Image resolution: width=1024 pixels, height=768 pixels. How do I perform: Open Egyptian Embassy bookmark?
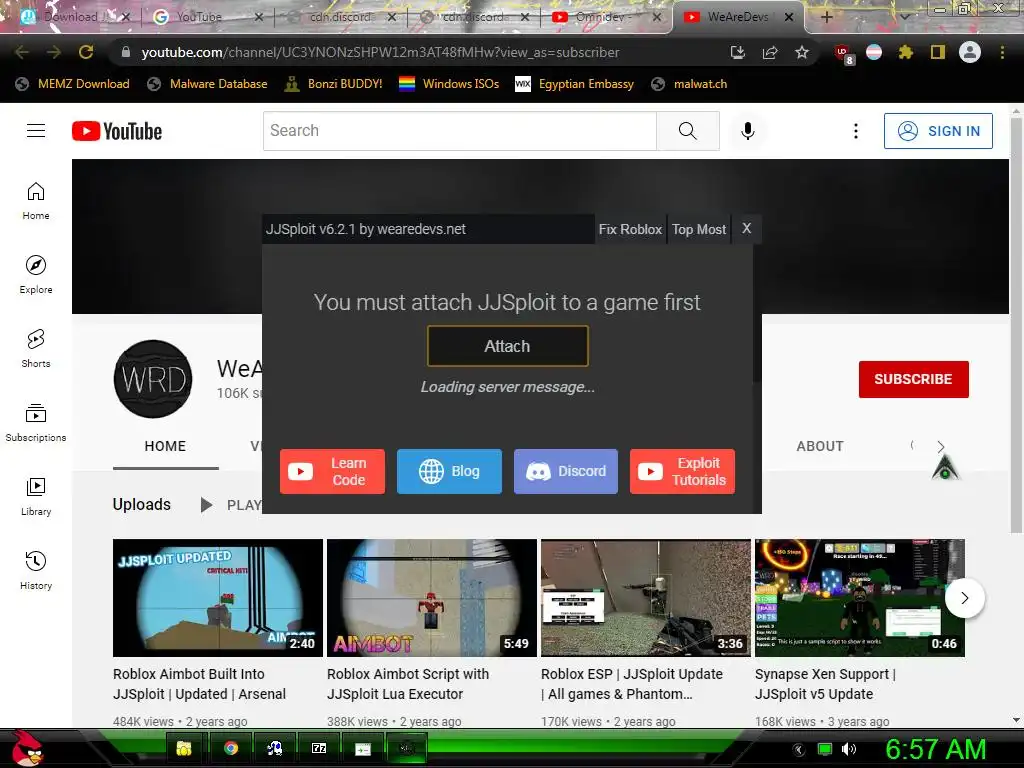575,84
